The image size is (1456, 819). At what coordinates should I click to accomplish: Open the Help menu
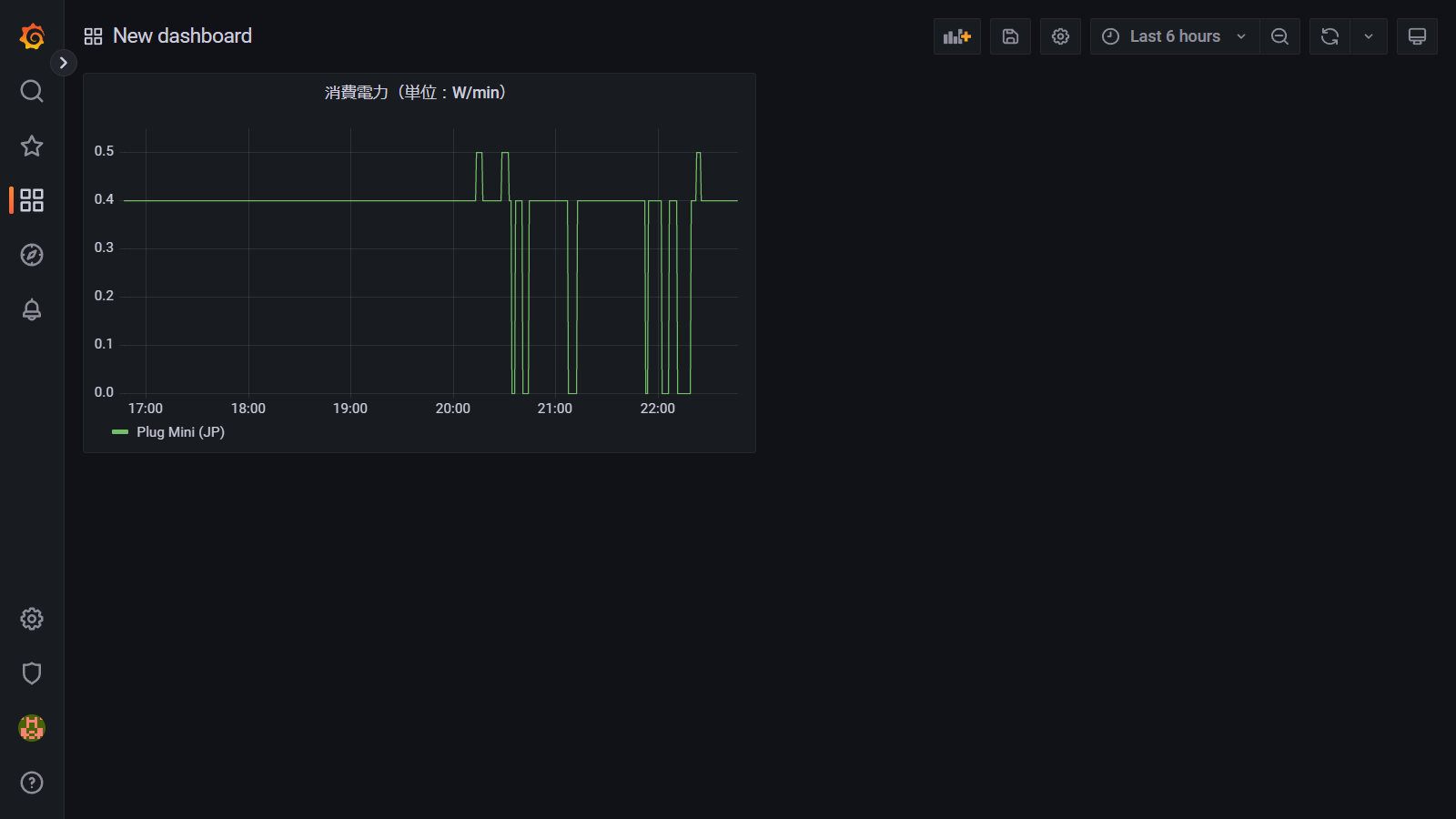click(31, 783)
